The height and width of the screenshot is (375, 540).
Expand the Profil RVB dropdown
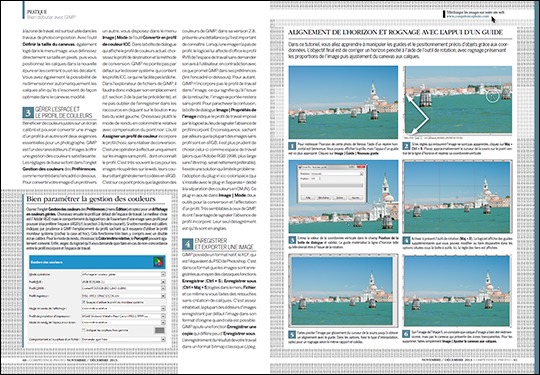point(123,282)
